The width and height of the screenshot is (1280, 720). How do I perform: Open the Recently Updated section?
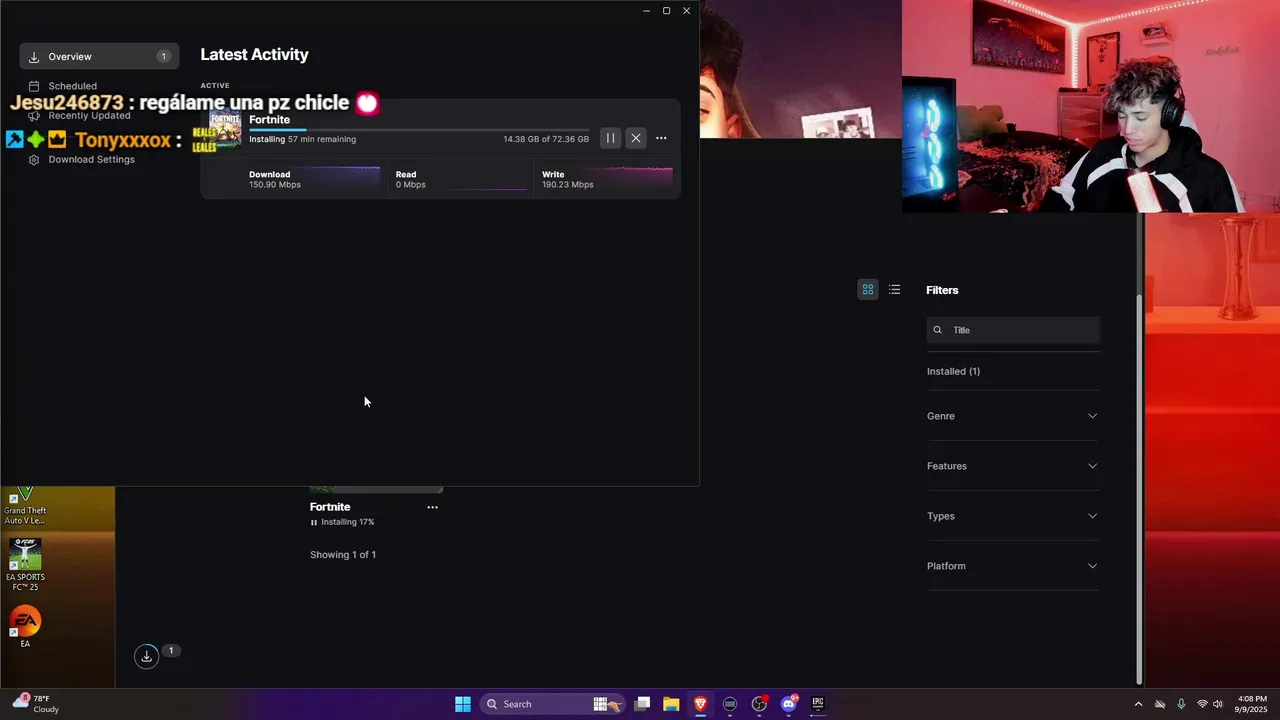(x=89, y=116)
